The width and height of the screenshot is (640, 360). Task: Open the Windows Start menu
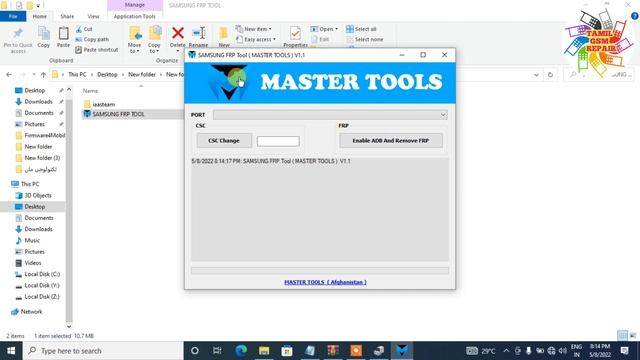[x=11, y=351]
